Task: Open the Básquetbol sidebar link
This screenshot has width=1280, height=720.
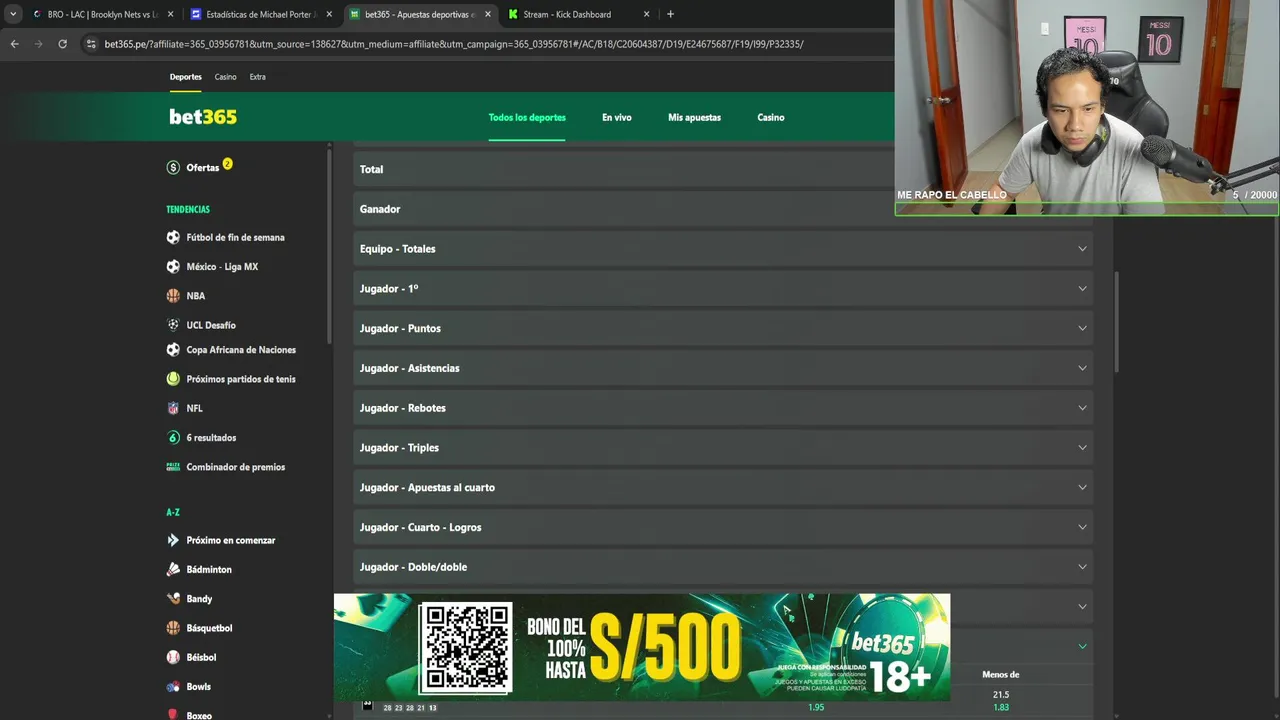Action: pyautogui.click(x=209, y=628)
